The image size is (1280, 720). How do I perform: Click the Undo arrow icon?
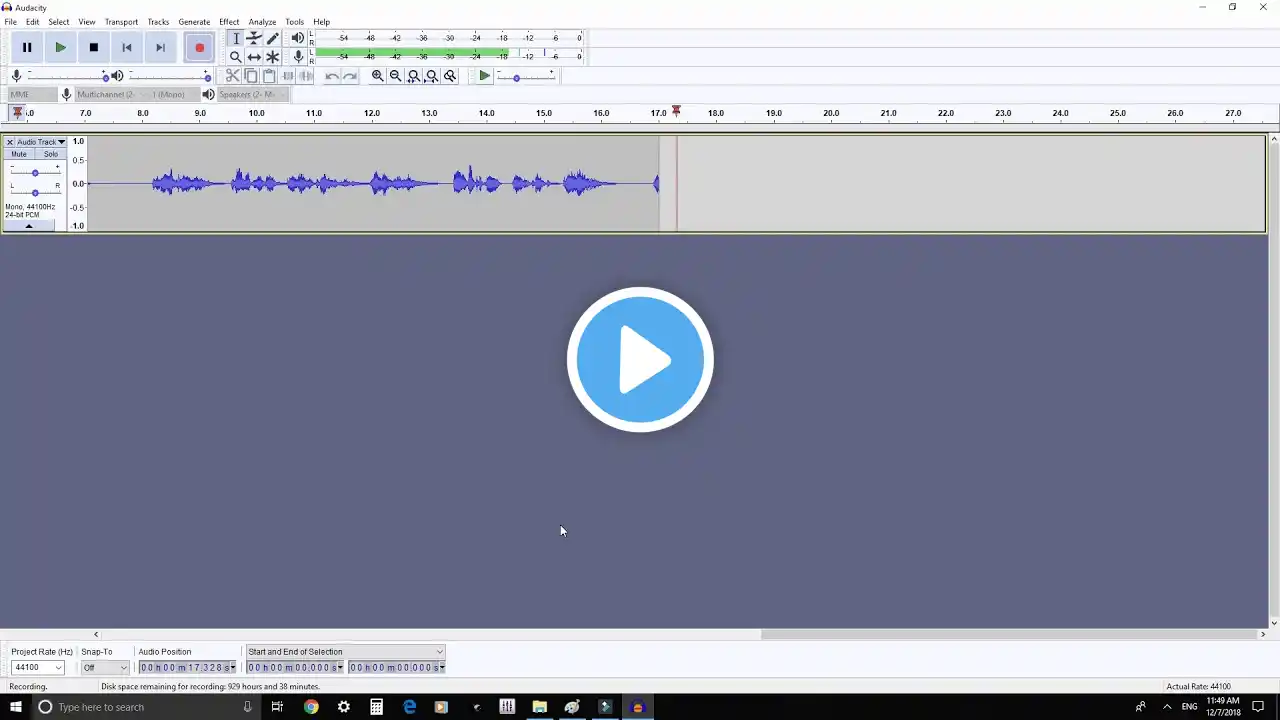click(x=332, y=76)
